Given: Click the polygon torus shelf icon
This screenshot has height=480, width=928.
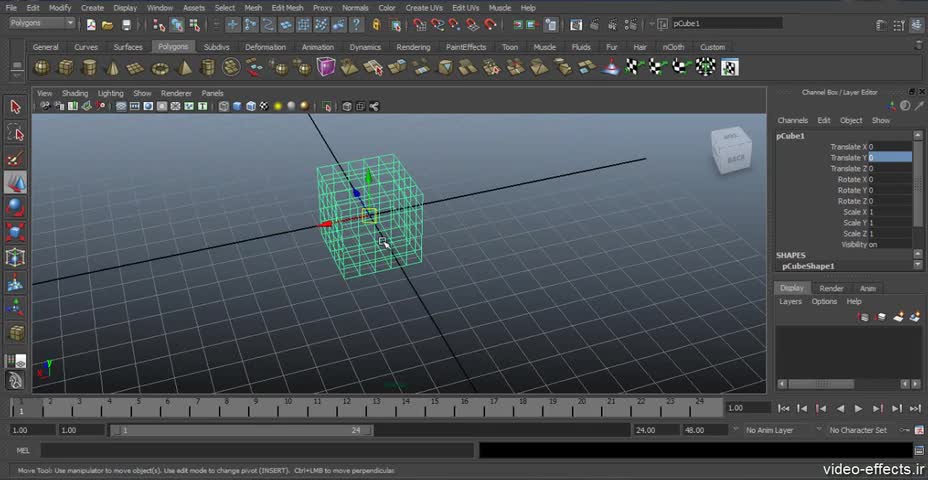Looking at the screenshot, I should (160, 68).
